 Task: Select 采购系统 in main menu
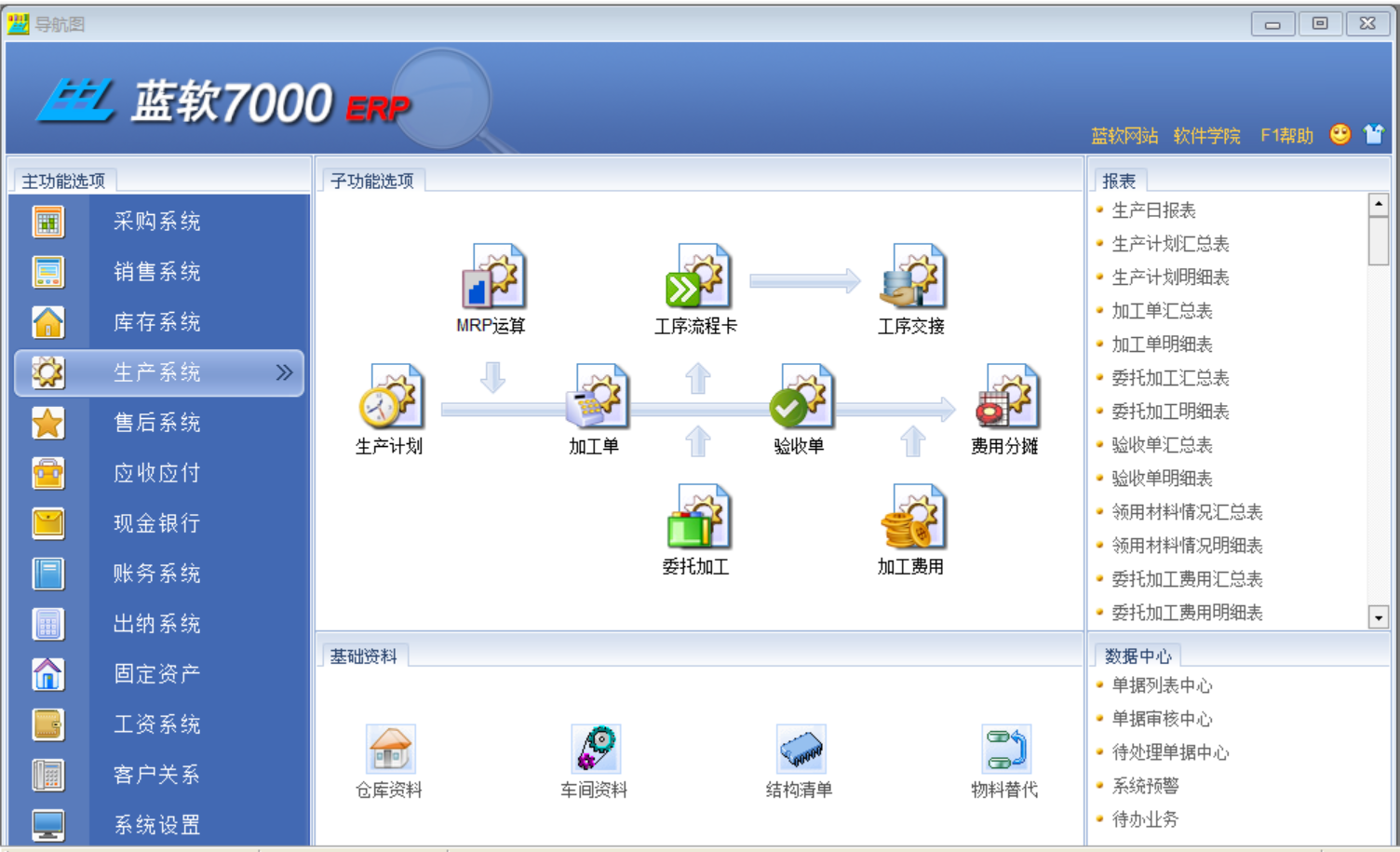[x=156, y=222]
